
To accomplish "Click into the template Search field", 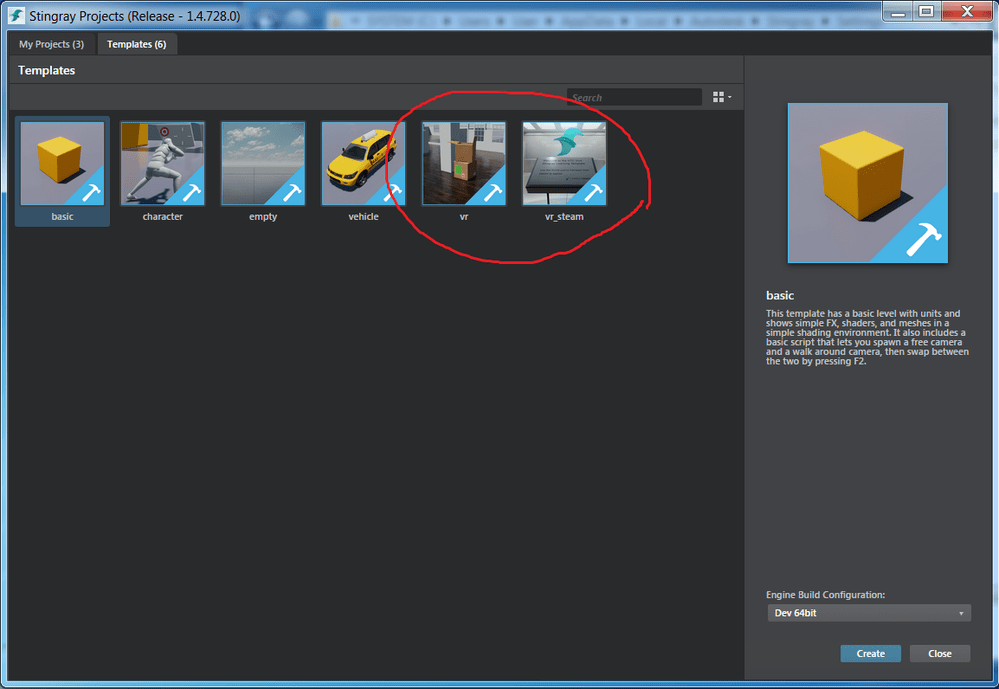I will [x=634, y=98].
